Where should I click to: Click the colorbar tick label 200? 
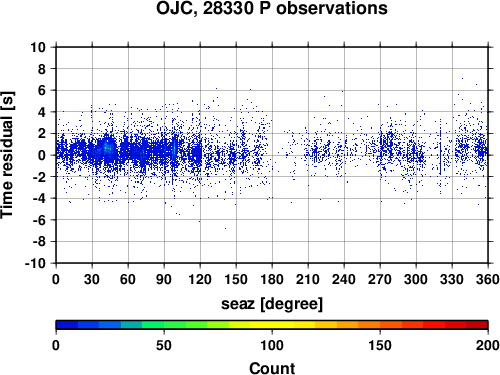coord(488,345)
